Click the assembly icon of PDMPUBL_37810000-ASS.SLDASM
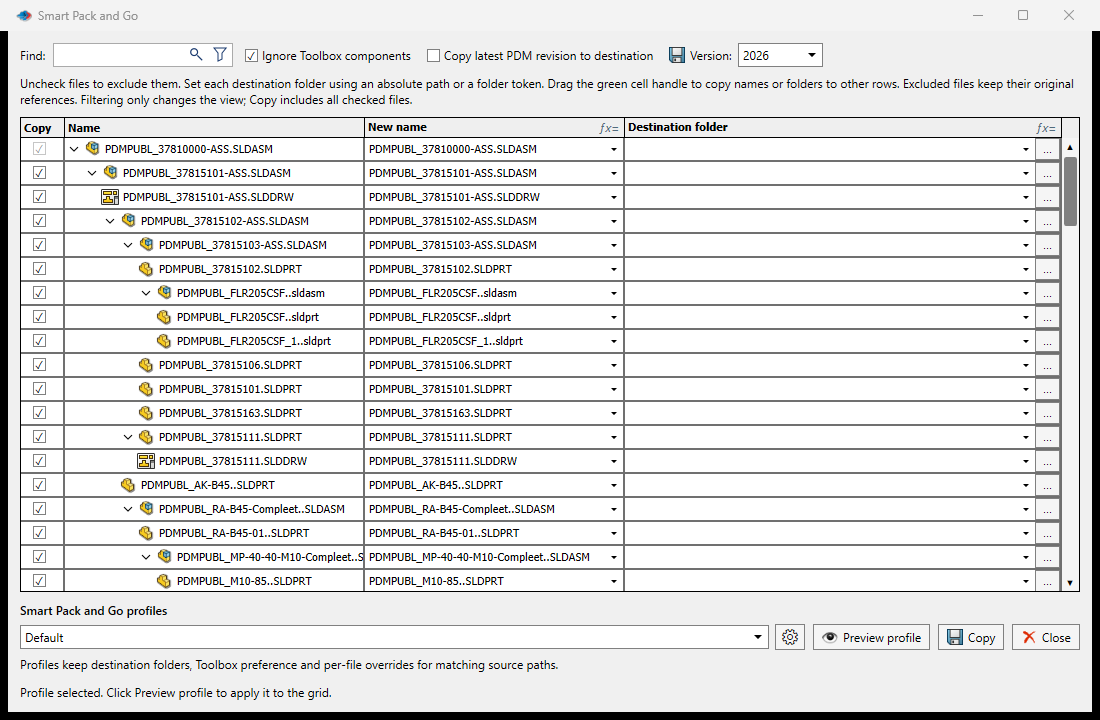The width and height of the screenshot is (1100, 720). click(x=93, y=148)
